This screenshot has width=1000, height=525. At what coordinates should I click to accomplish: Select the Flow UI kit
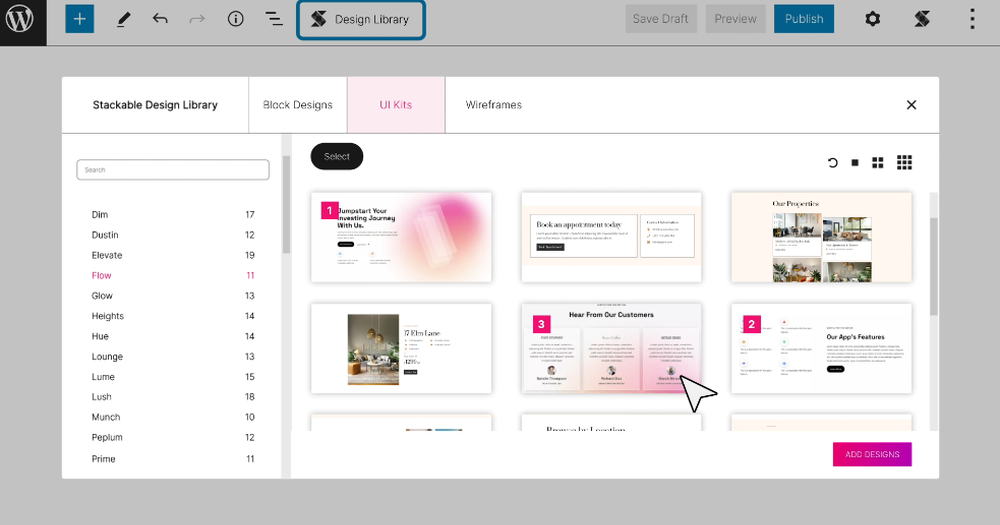[173, 276]
